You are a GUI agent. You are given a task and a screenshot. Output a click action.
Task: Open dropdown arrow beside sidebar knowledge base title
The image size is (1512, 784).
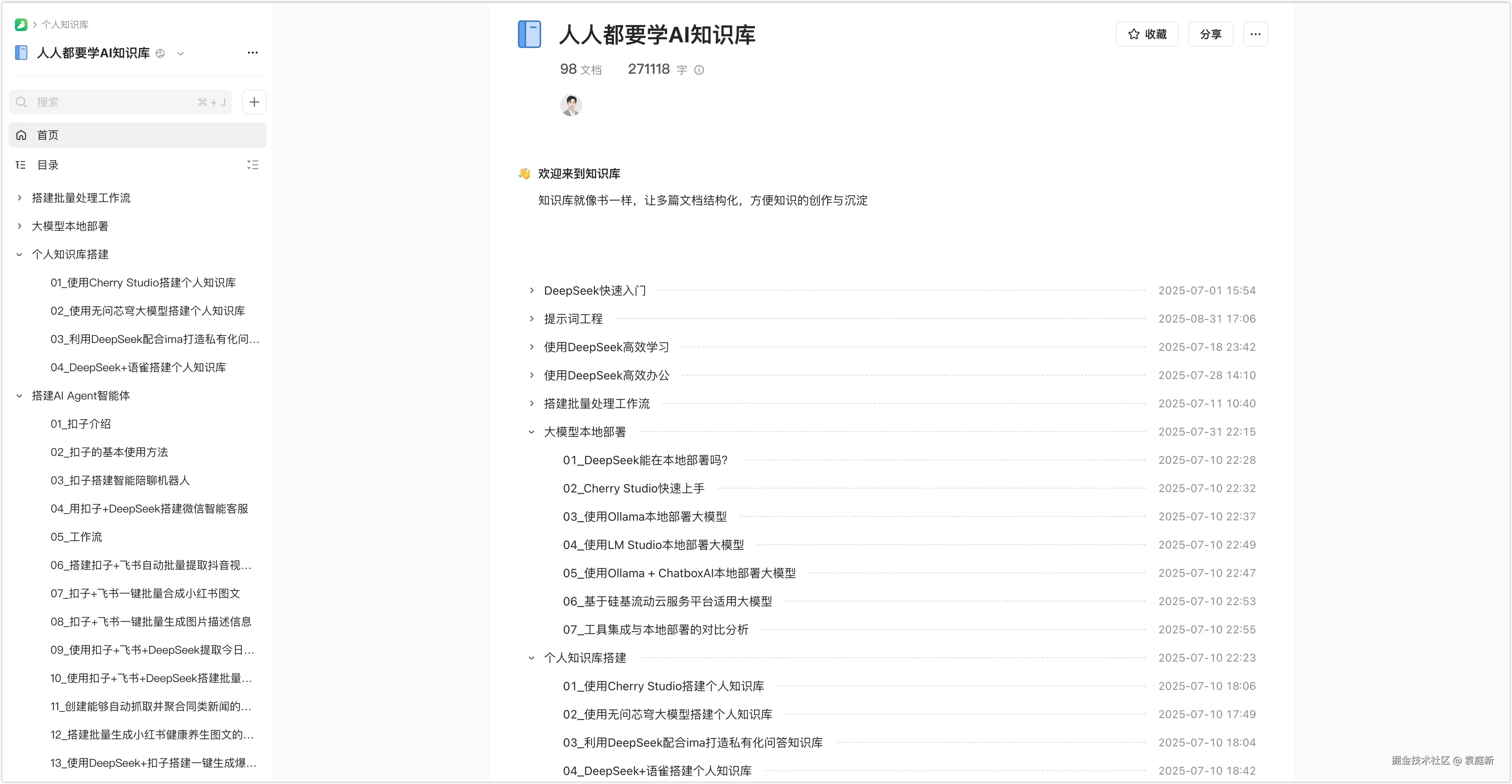pos(181,53)
